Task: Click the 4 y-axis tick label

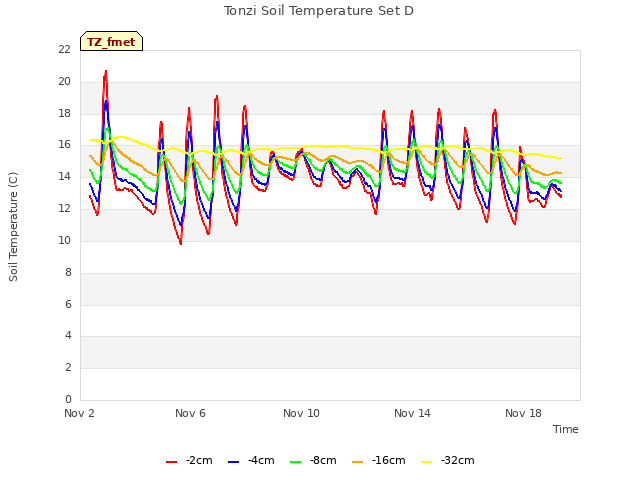Action: (x=68, y=335)
